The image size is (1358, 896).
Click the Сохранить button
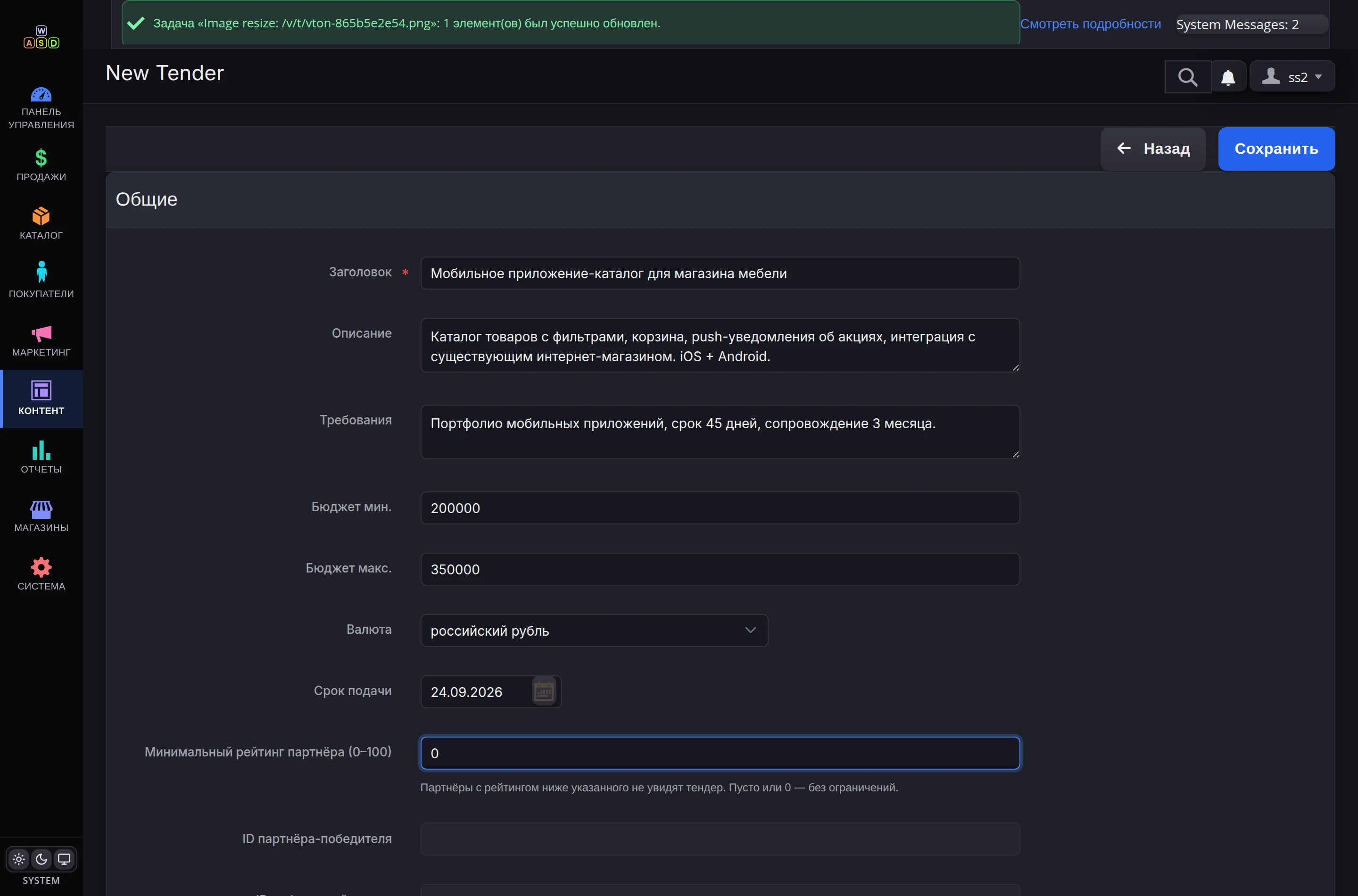pos(1276,149)
